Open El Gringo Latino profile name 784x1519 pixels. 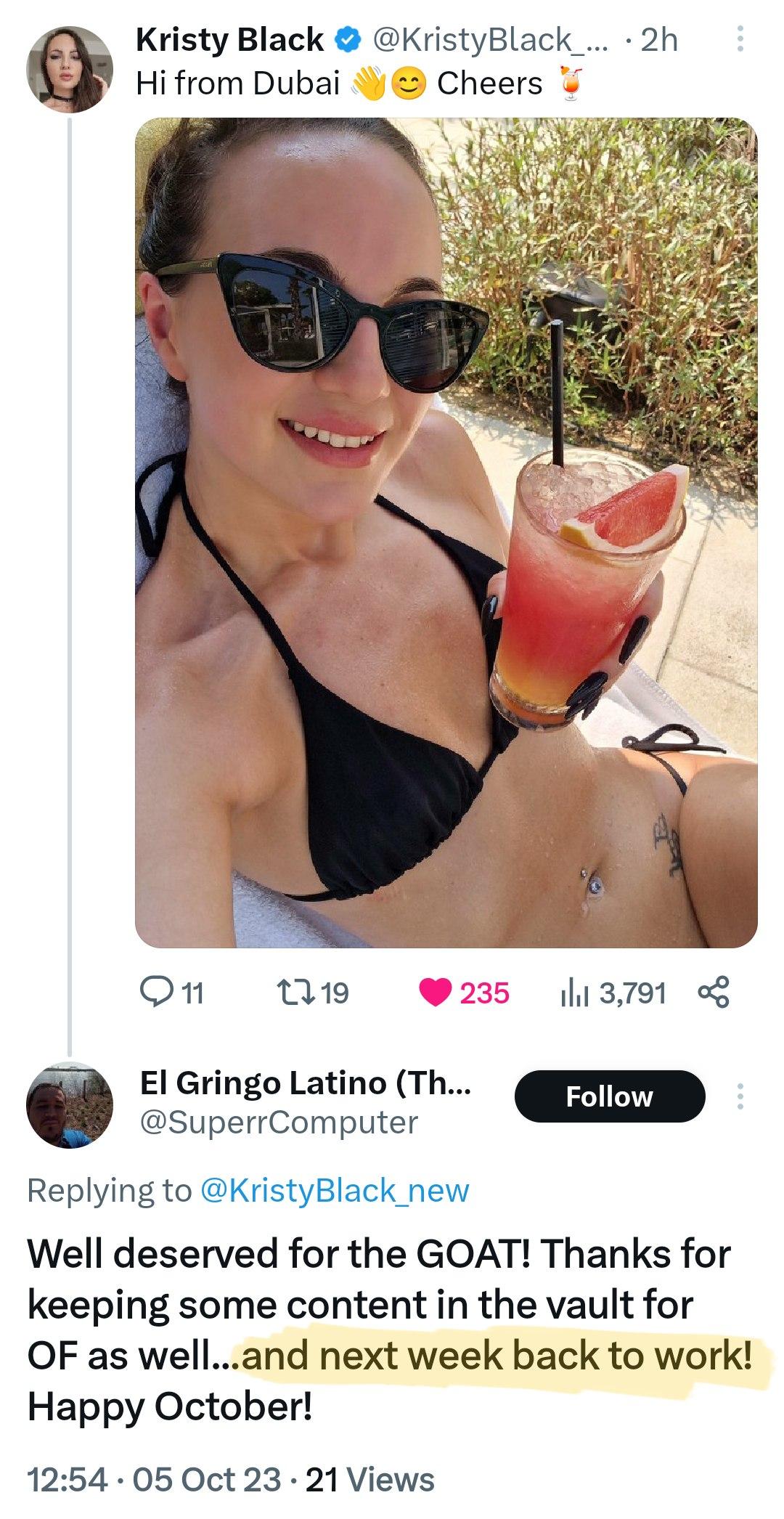tap(305, 1083)
